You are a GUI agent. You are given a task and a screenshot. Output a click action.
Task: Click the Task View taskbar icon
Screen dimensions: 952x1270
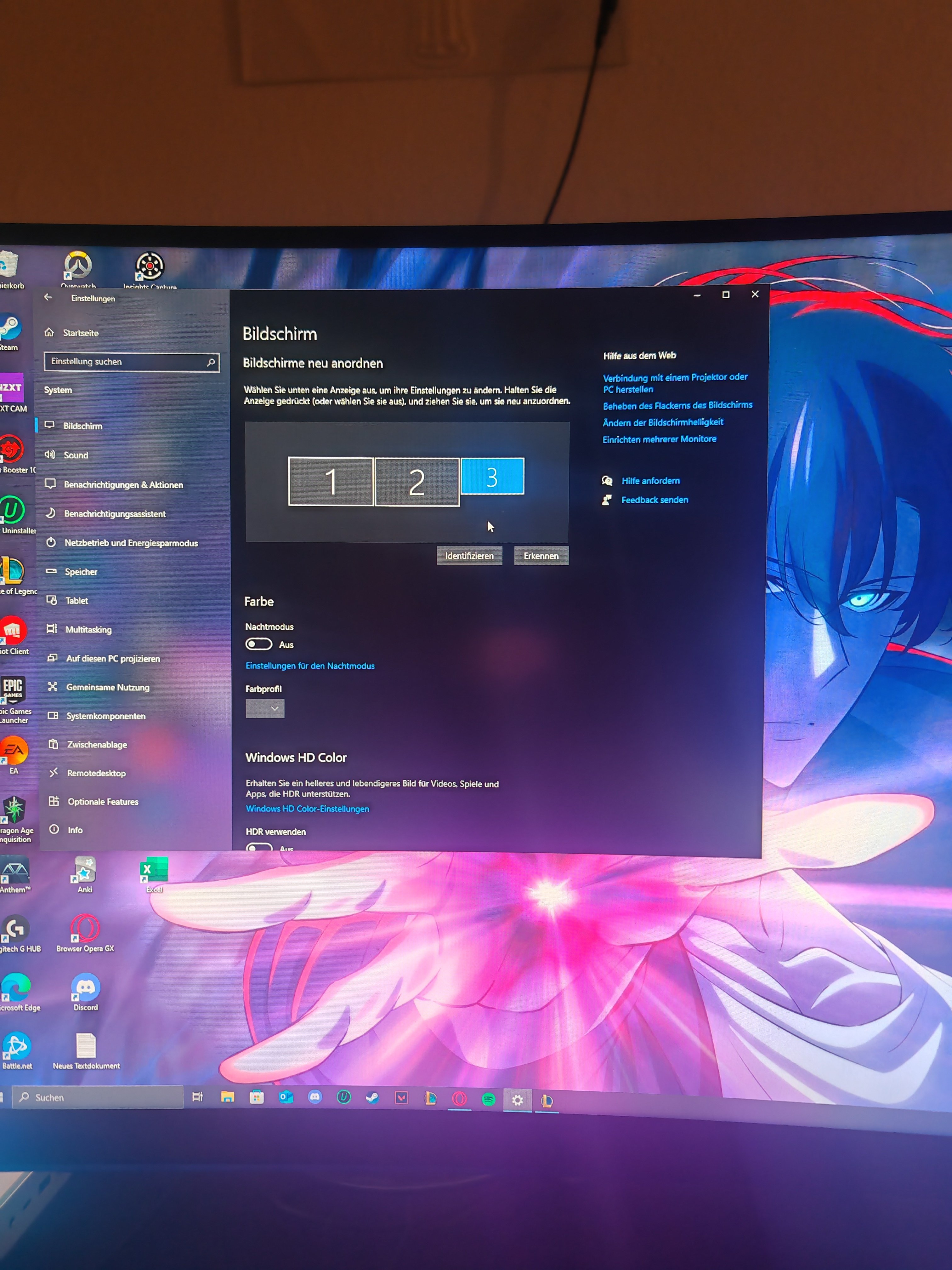tap(197, 1097)
